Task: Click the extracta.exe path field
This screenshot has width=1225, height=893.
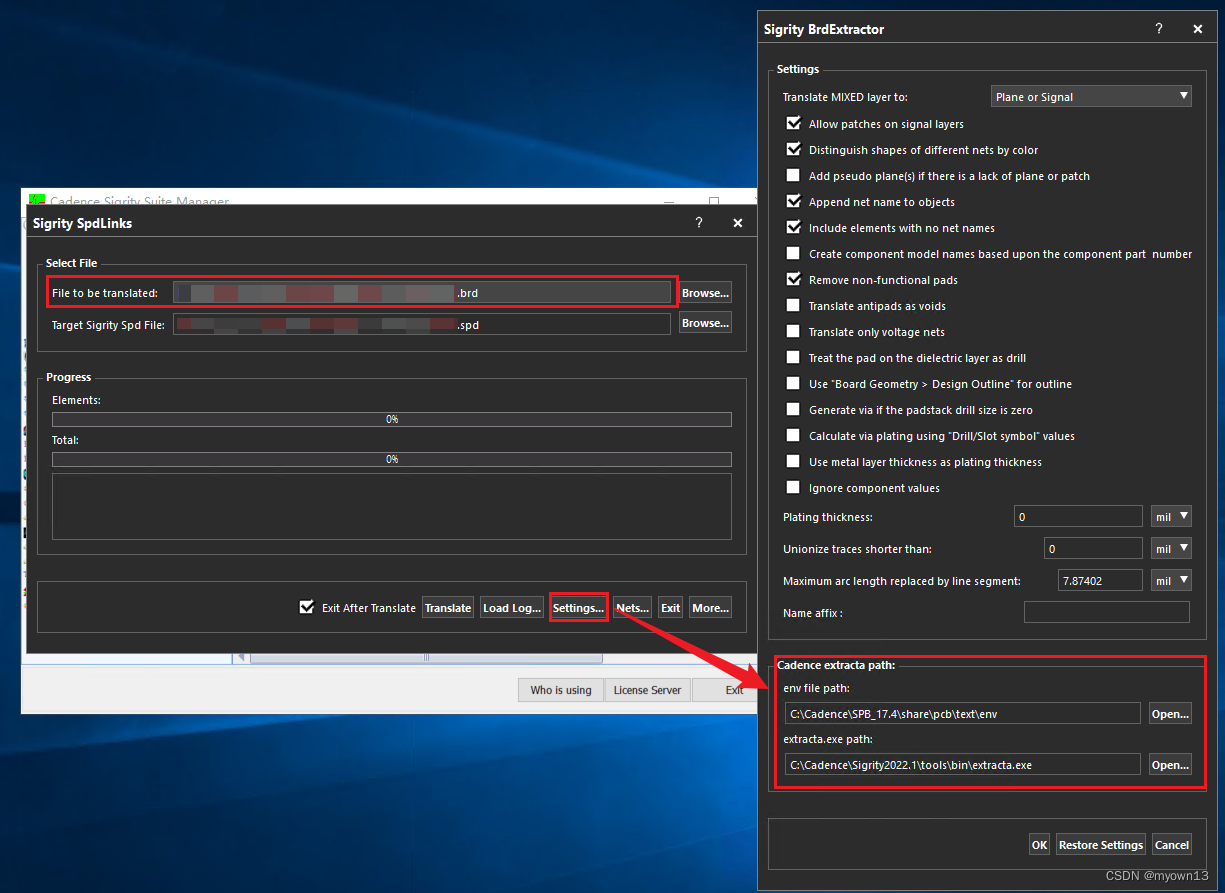Action: [x=963, y=765]
